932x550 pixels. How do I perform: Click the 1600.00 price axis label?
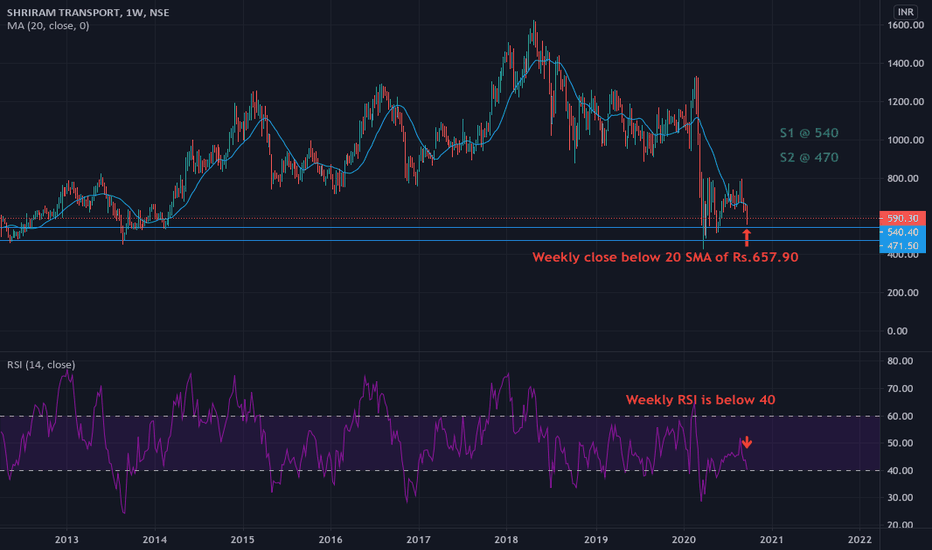click(x=905, y=25)
